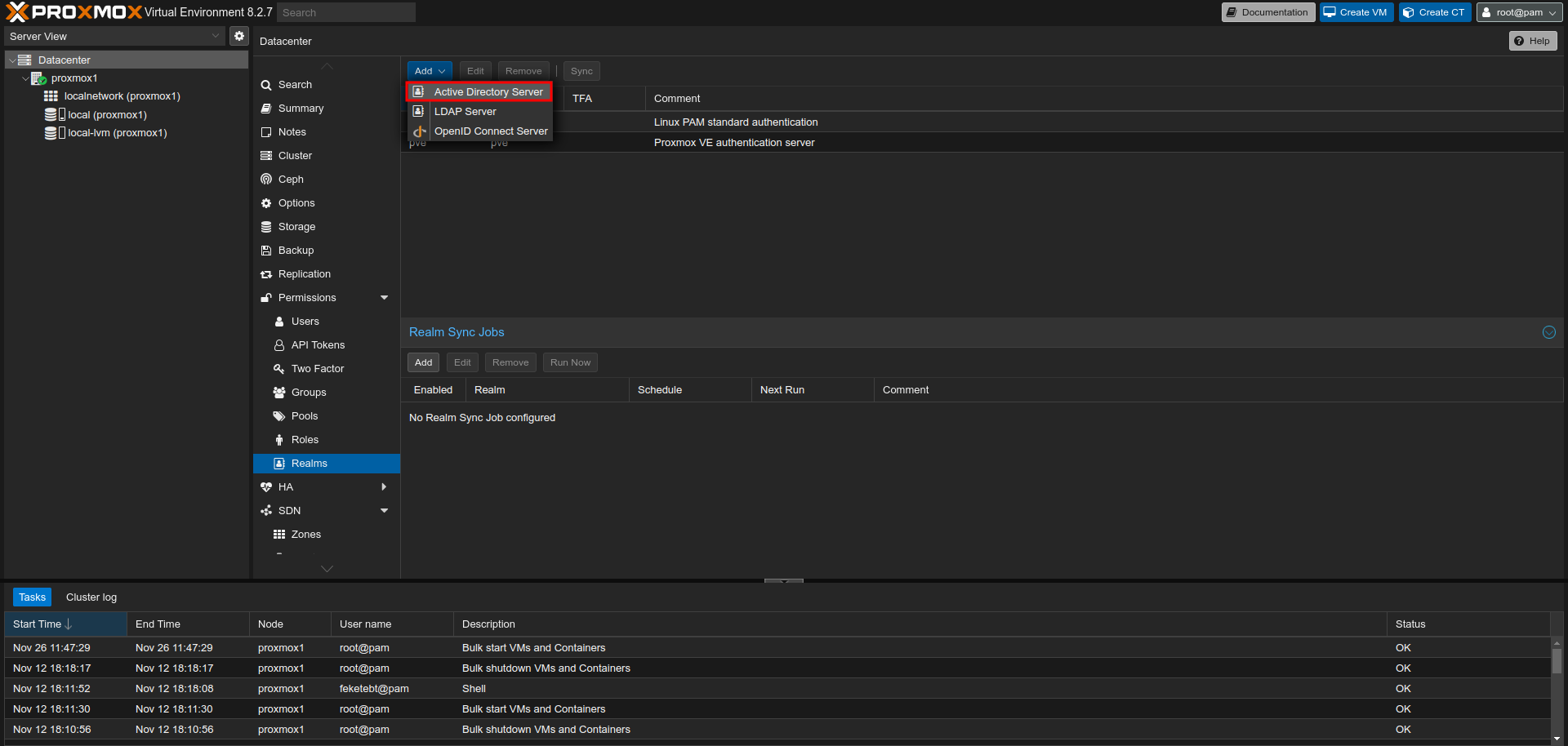Screen dimensions: 1568x746
Task: Click the Help button
Action: [1533, 41]
